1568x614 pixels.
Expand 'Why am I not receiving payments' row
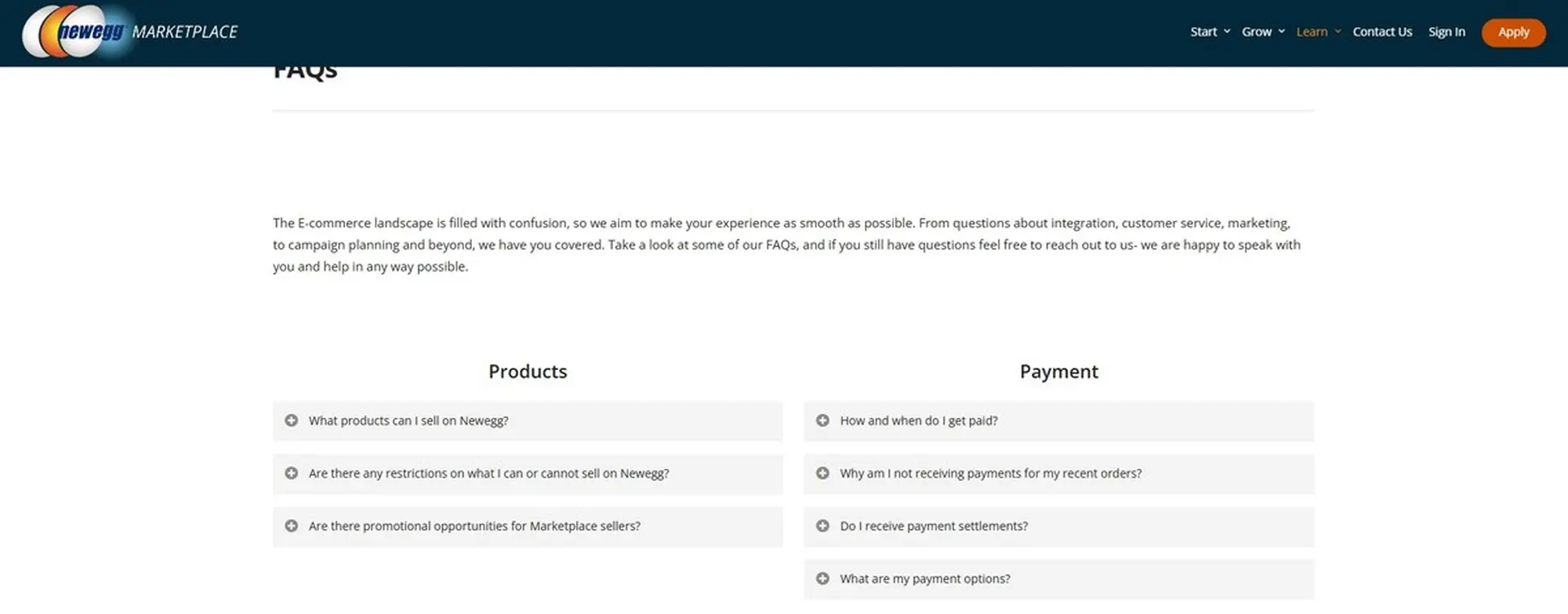tap(991, 474)
